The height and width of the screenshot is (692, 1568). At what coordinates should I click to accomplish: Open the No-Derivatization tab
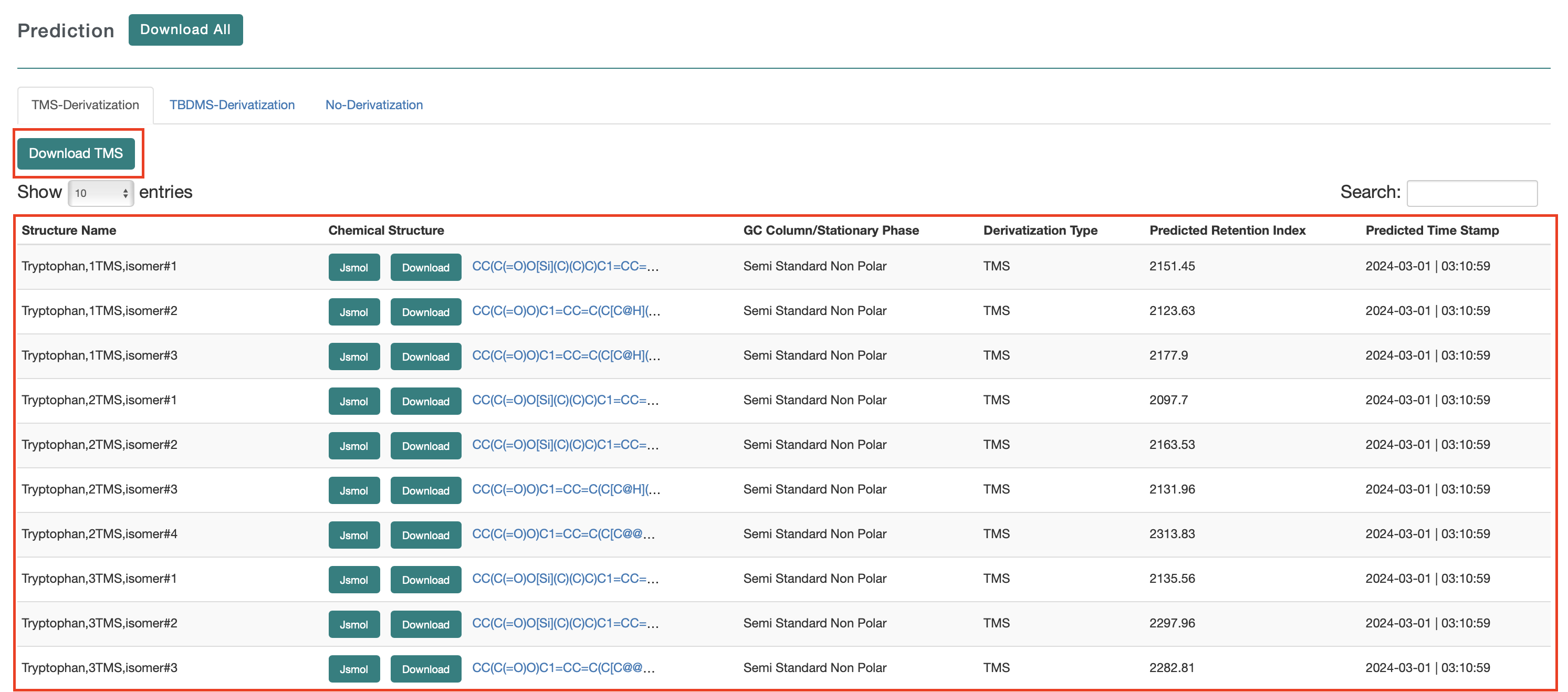point(374,104)
